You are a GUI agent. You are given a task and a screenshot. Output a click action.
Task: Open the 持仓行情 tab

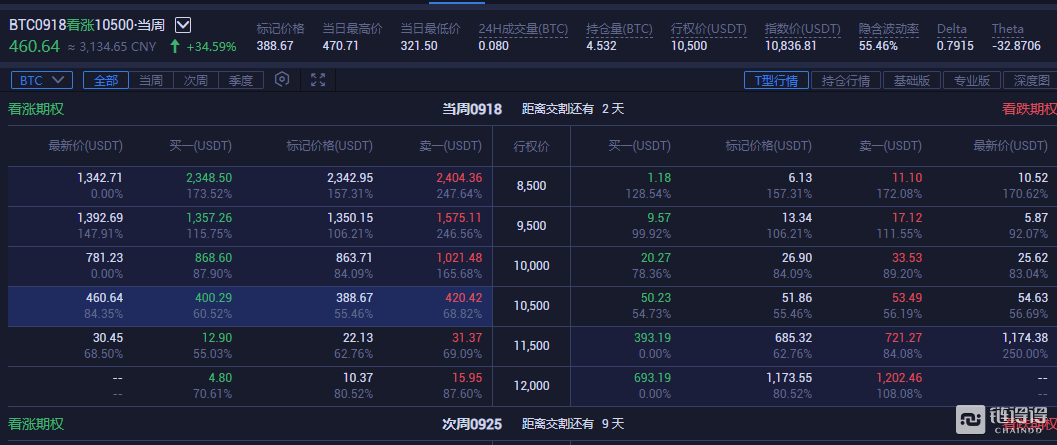[844, 81]
